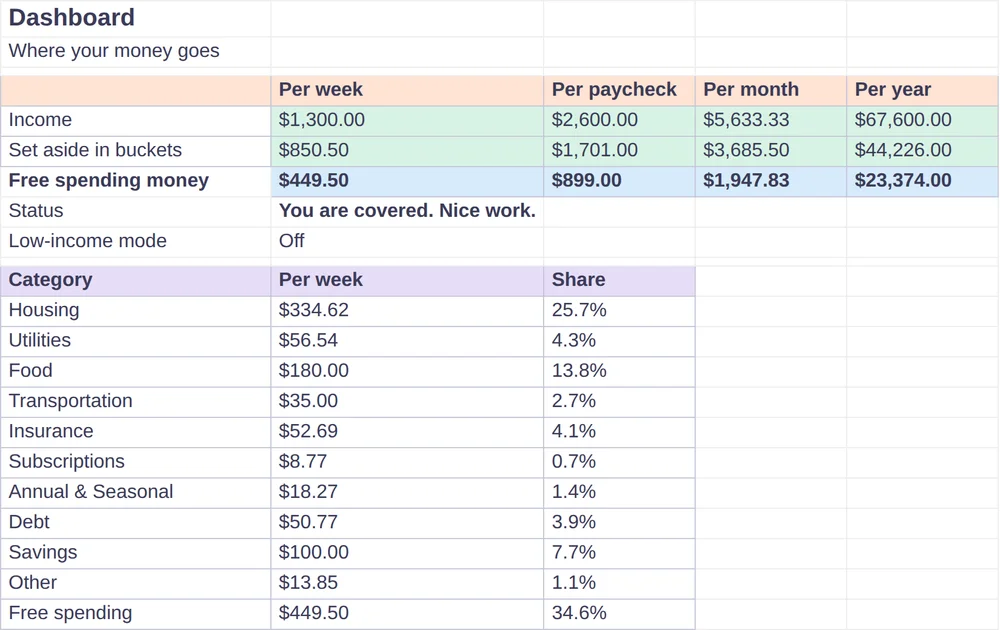
Task: Select the Dashboard title cell
Action: coord(135,18)
